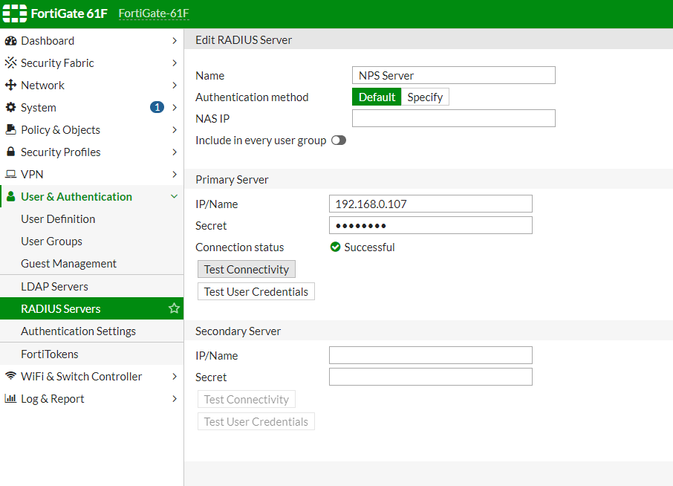Image resolution: width=673 pixels, height=486 pixels.
Task: Click the VPN laptop icon
Action: pyautogui.click(x=11, y=175)
